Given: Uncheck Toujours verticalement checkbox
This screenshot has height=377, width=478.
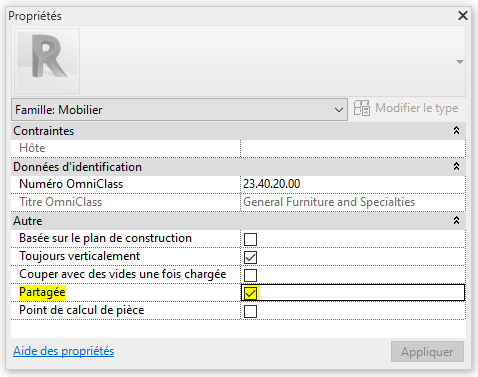Looking at the screenshot, I should coord(250,257).
